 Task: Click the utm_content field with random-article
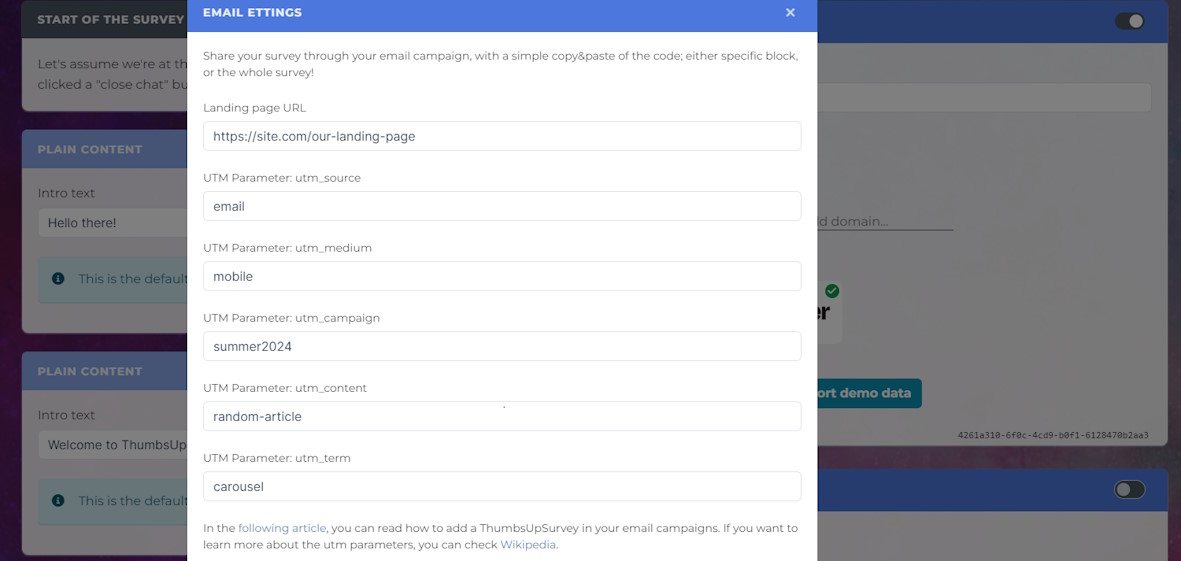coord(502,416)
